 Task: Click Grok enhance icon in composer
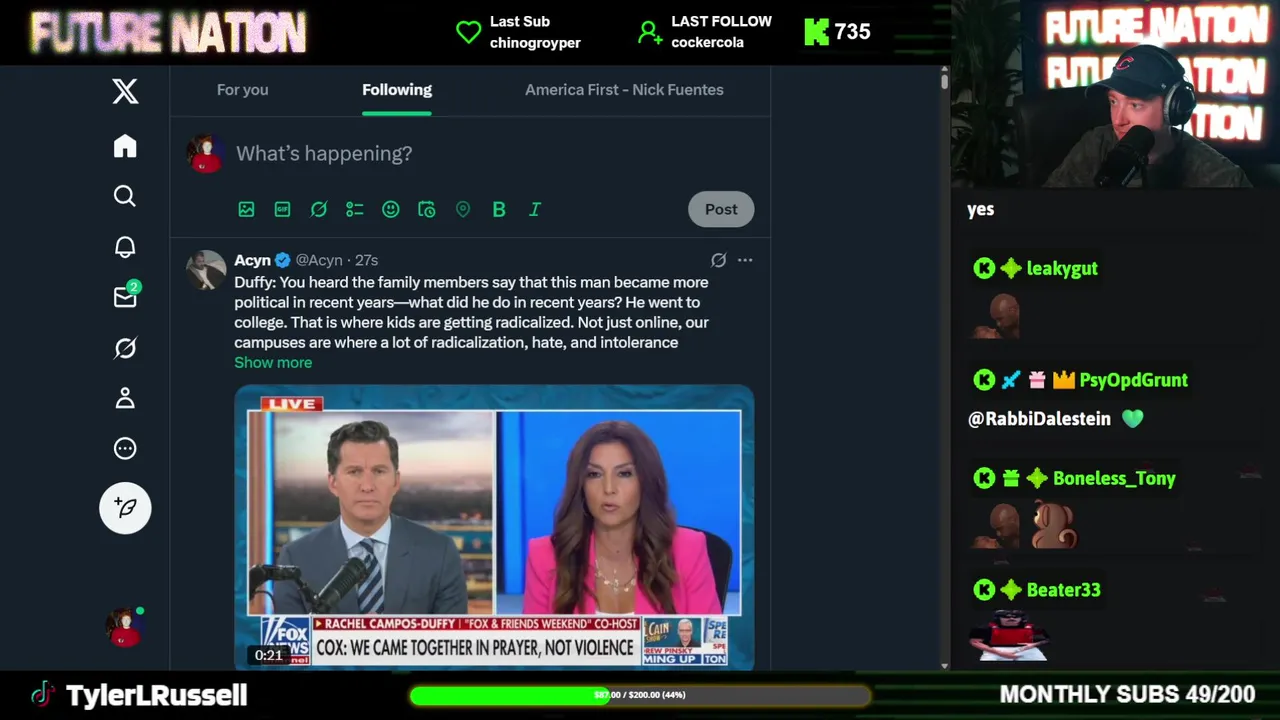tap(318, 209)
